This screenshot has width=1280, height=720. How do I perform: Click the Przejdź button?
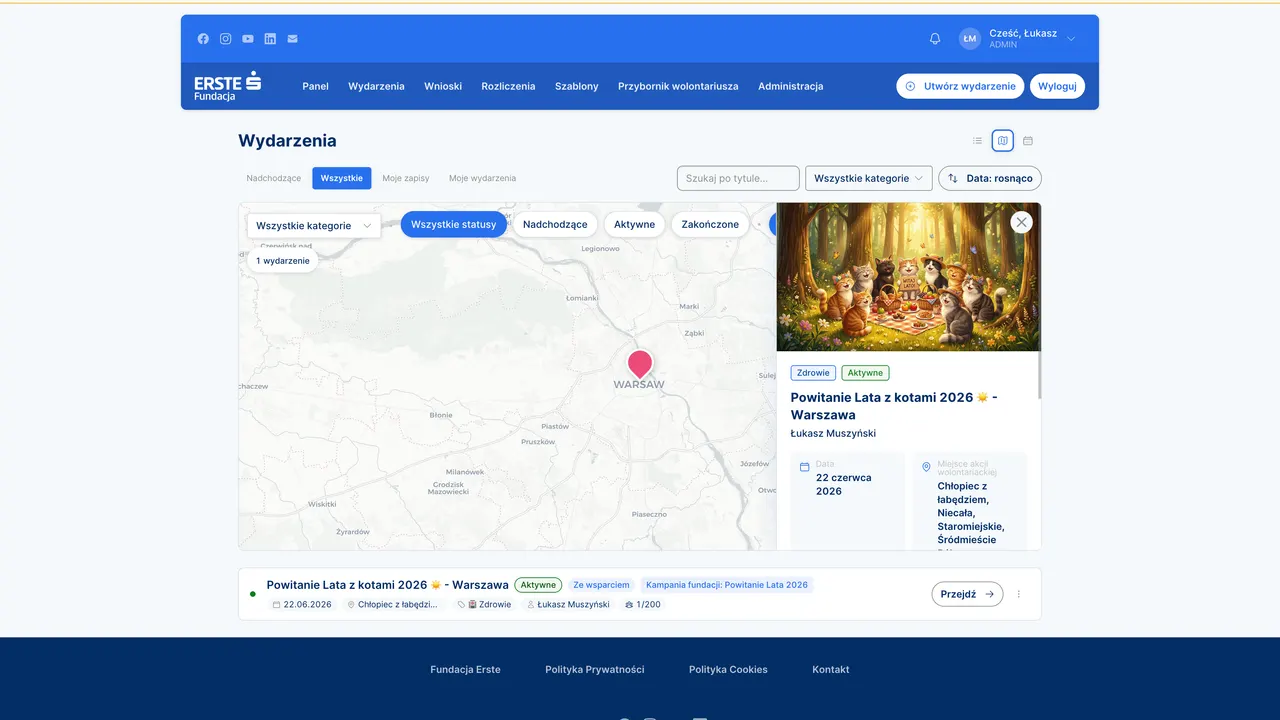(x=967, y=594)
